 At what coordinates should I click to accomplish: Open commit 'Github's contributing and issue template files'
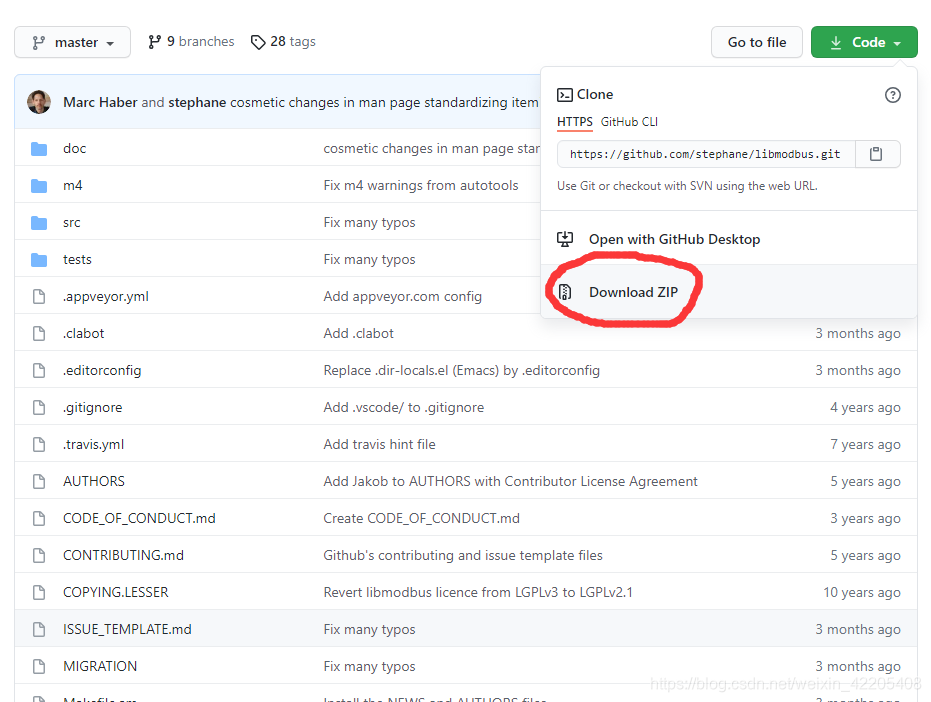[463, 555]
